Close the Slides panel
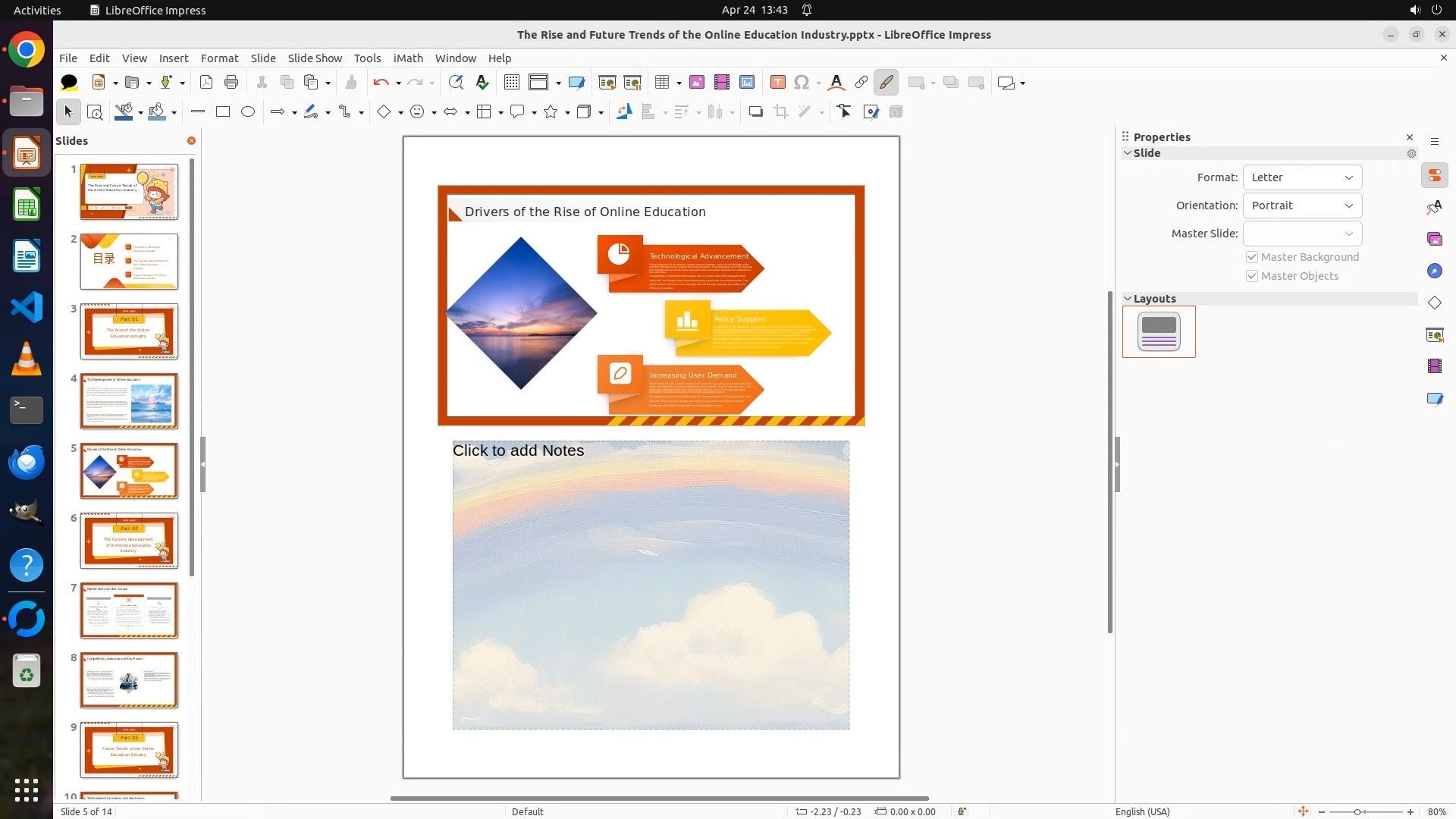This screenshot has height=819, width=1456. pos(191,141)
